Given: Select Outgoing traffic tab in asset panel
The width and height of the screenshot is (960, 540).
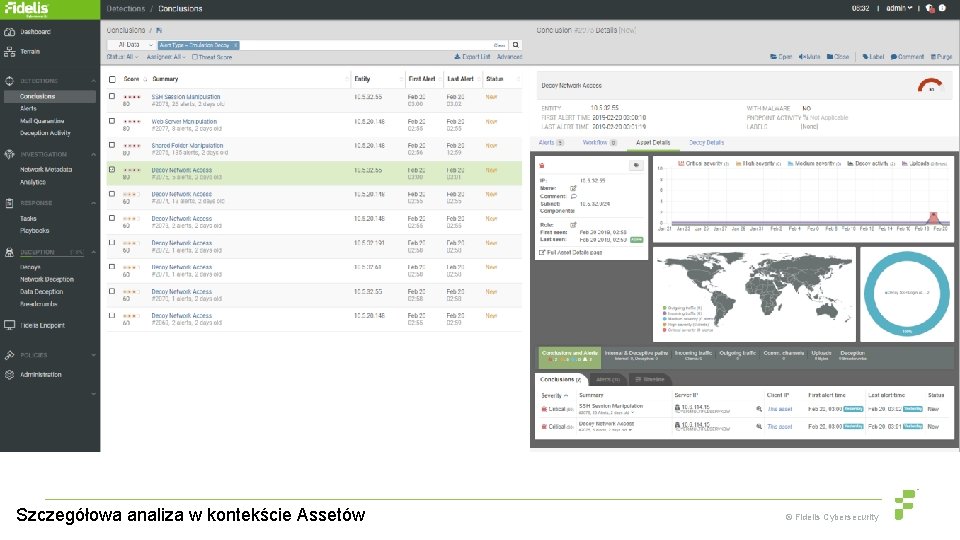Looking at the screenshot, I should 737,355.
